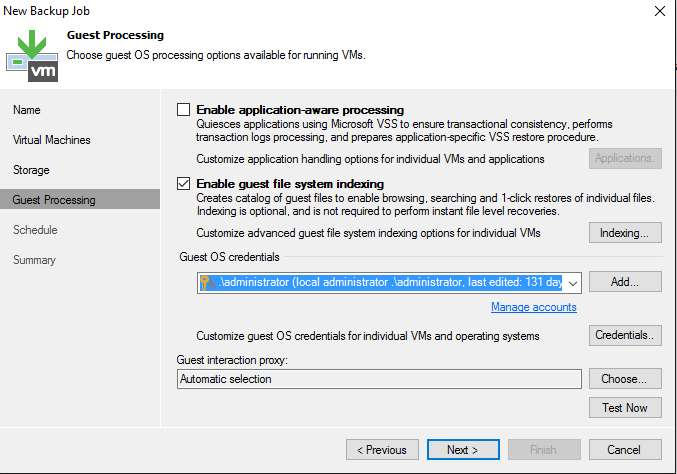Click the Manage accounts link
Viewport: 677px width, 474px height.
(x=534, y=307)
